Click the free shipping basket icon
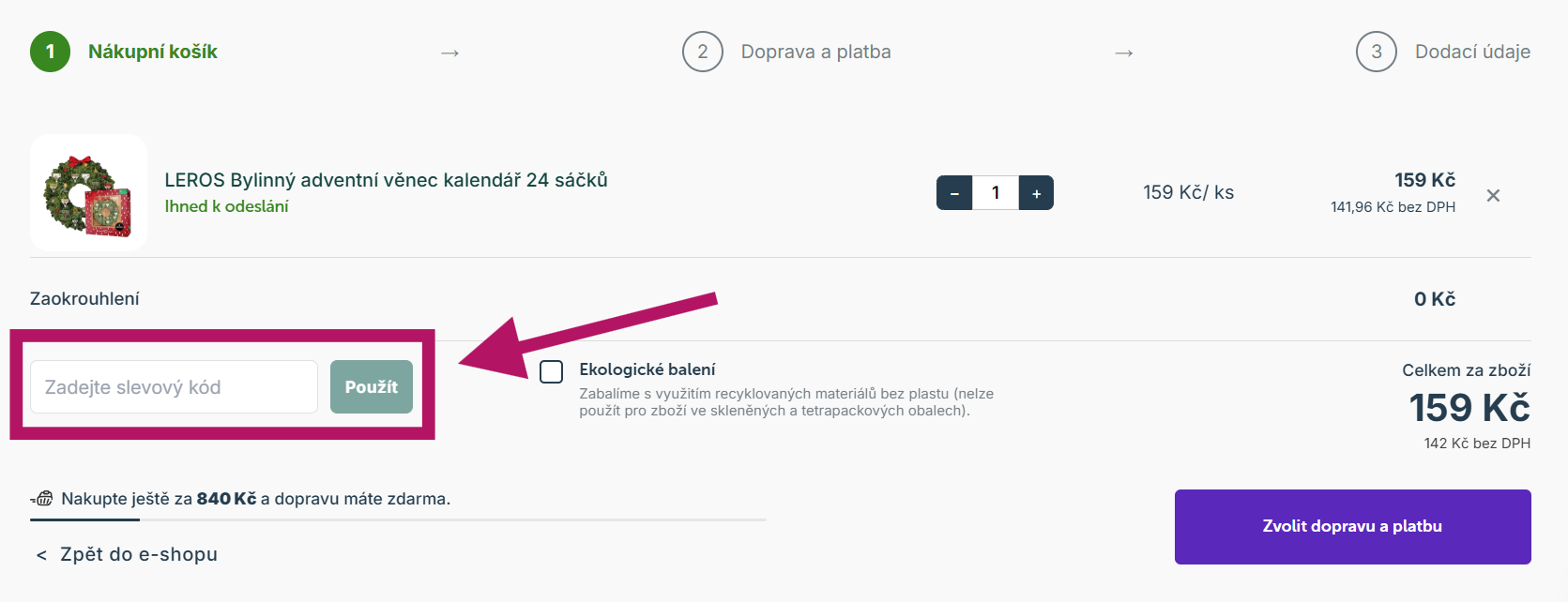 point(42,499)
